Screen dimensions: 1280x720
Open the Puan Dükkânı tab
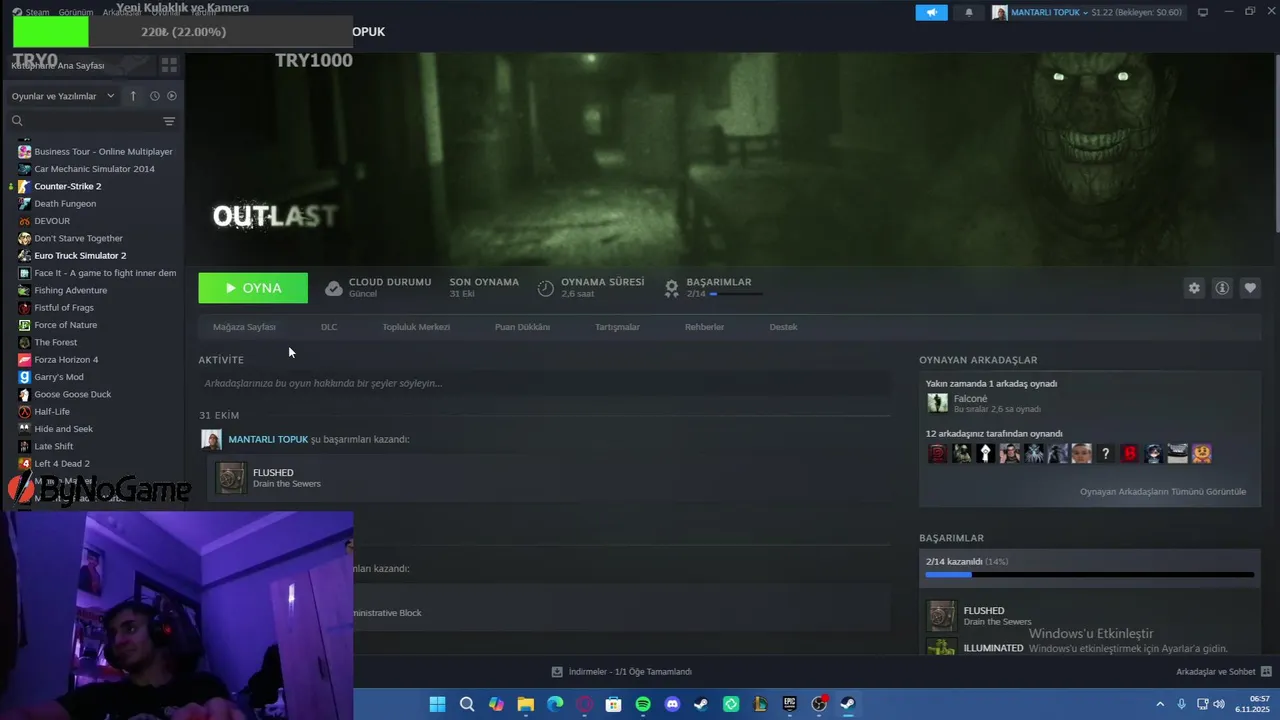(522, 327)
